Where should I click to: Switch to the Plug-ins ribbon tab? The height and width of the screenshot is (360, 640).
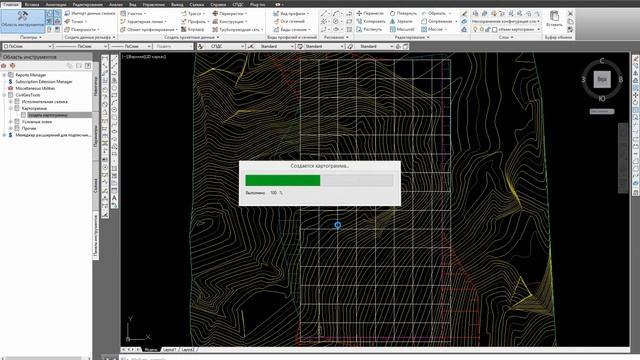[257, 4]
